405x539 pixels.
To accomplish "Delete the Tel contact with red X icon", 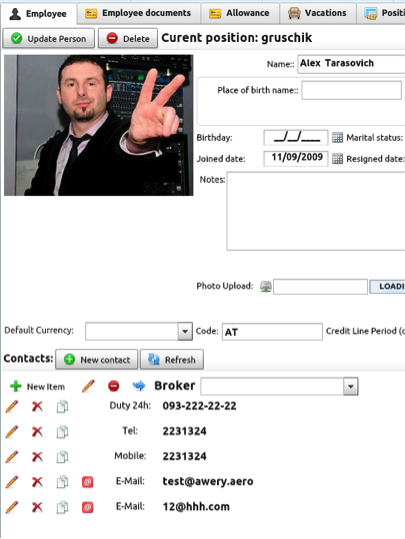I will pos(37,431).
